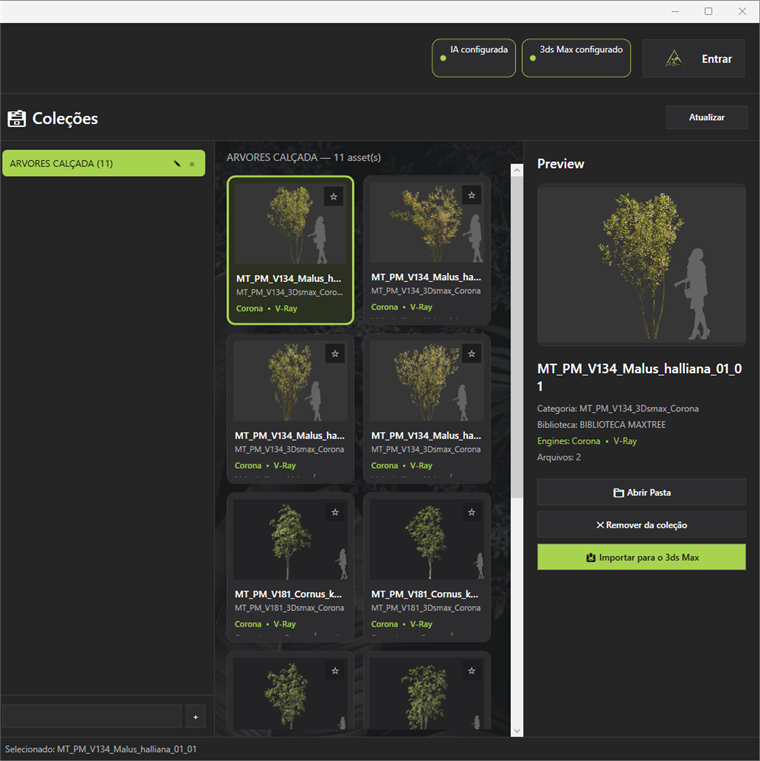Image resolution: width=760 pixels, height=761 pixels.
Task: Click scrollbar up arrow in asset list
Action: [x=517, y=170]
